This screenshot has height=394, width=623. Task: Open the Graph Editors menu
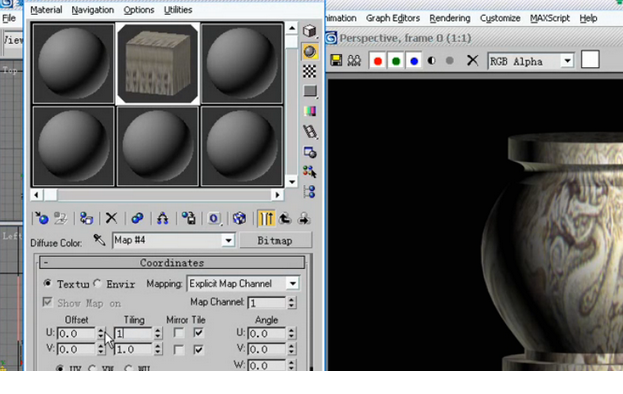click(x=393, y=18)
